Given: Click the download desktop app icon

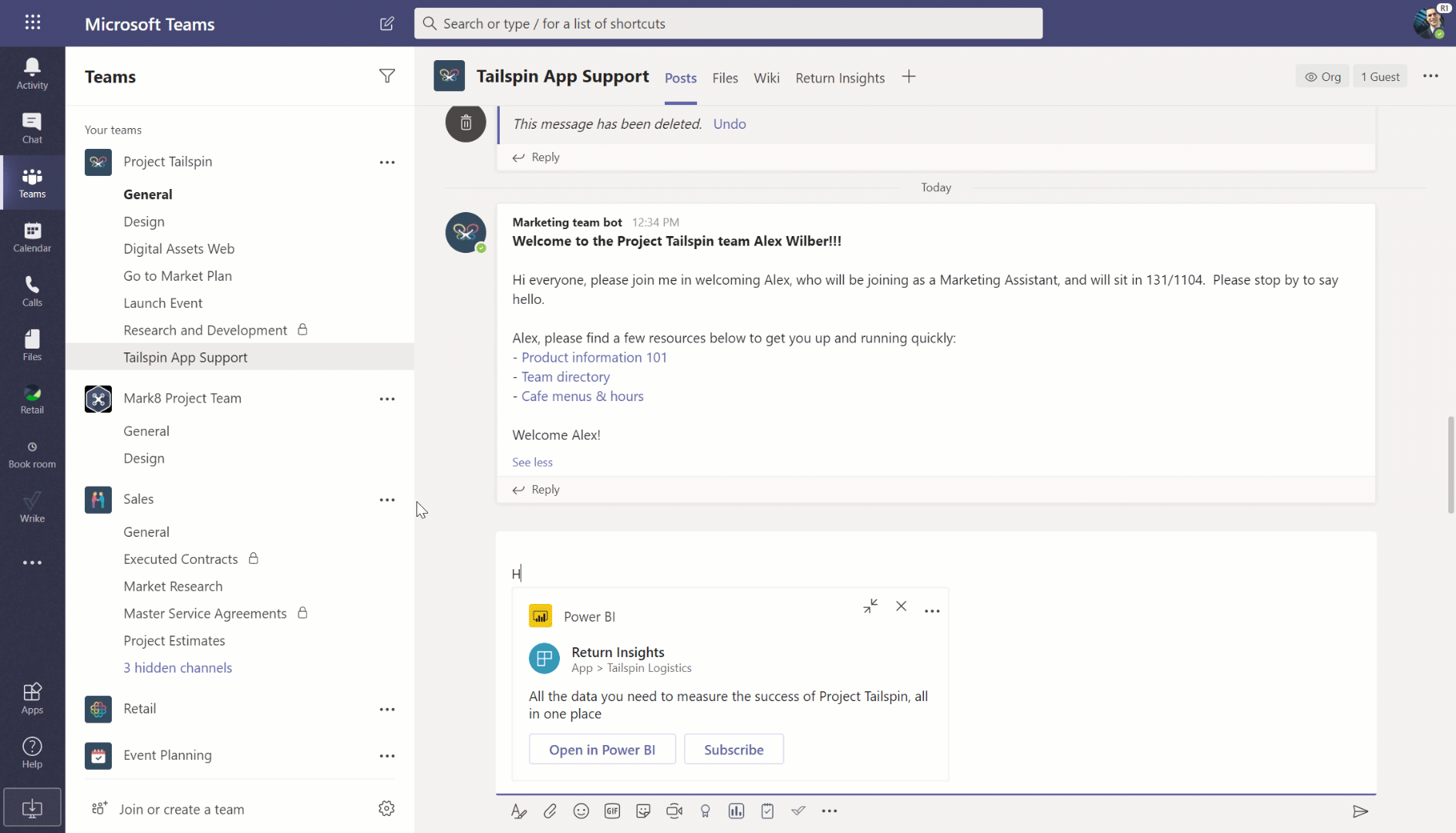Looking at the screenshot, I should coord(32,808).
